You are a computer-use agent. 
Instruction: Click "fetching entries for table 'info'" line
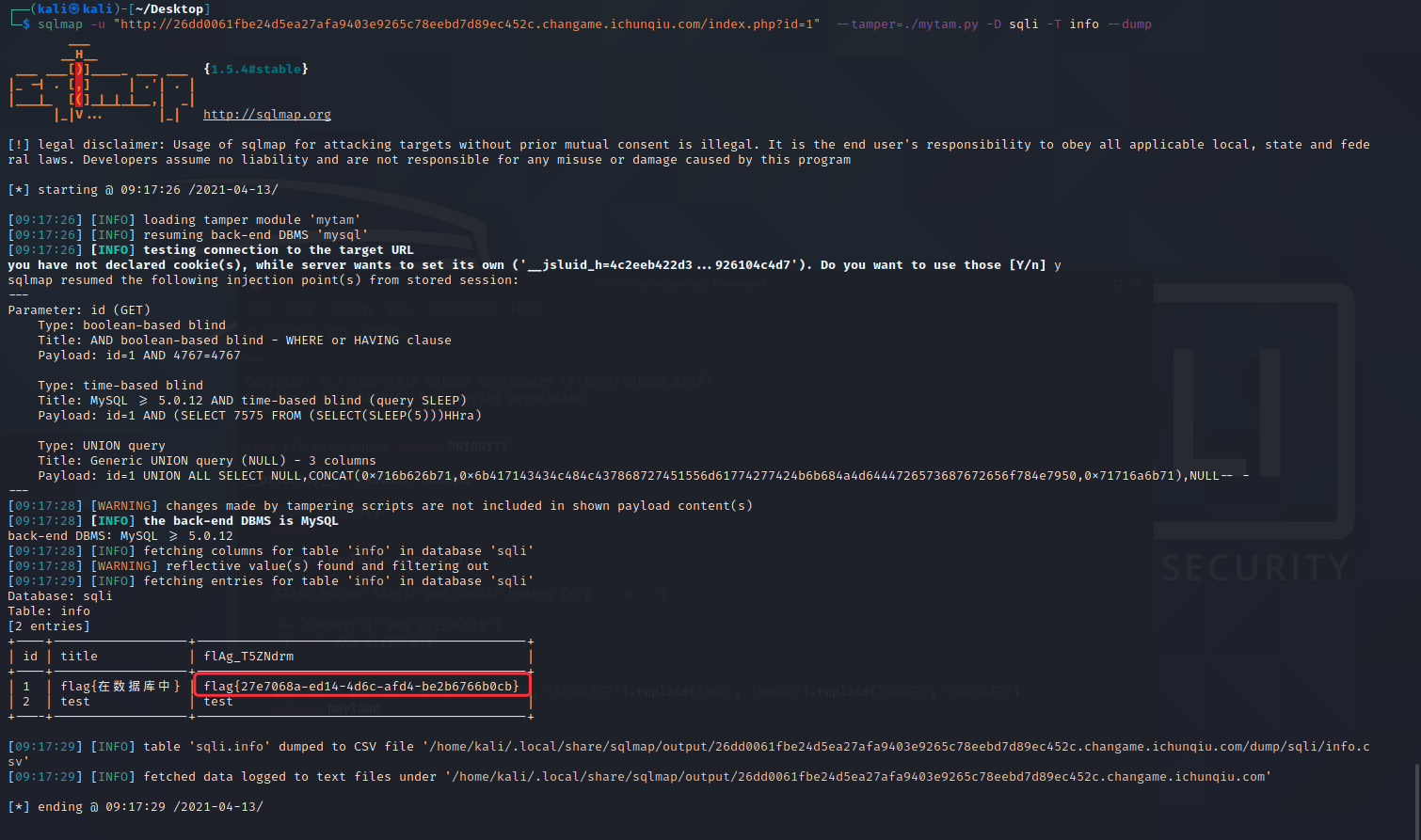point(271,581)
